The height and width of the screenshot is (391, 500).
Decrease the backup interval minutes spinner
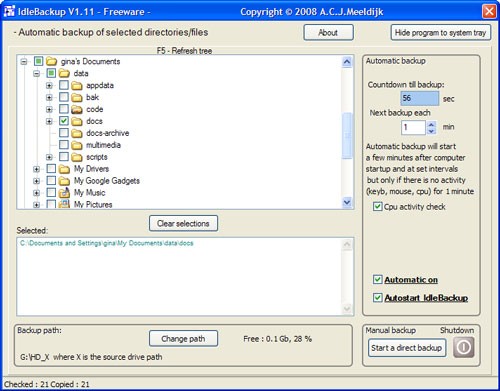click(x=431, y=131)
